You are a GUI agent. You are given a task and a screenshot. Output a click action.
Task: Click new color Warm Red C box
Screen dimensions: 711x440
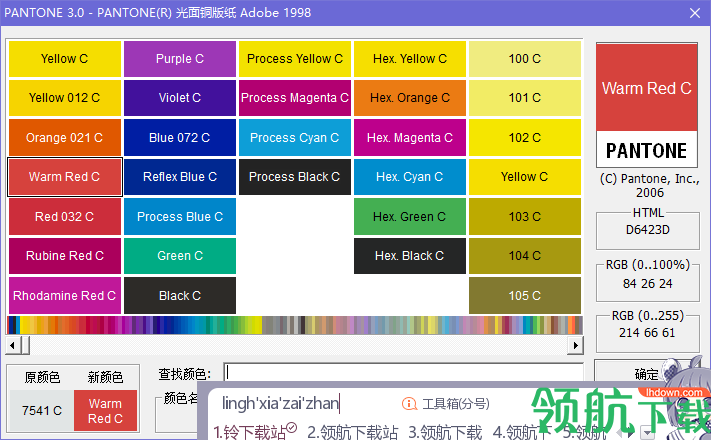tap(105, 411)
